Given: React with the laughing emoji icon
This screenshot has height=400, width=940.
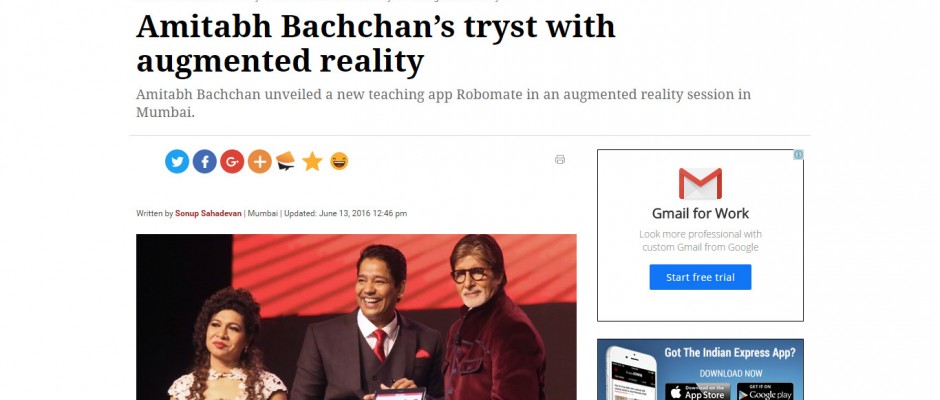Looking at the screenshot, I should [x=339, y=161].
